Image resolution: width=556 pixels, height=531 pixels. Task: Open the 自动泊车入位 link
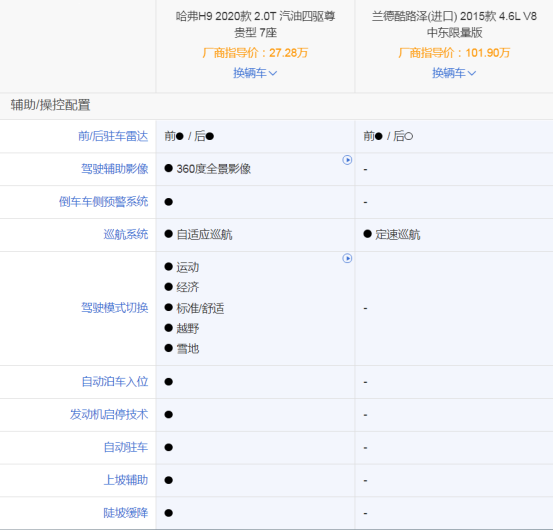pyautogui.click(x=115, y=382)
